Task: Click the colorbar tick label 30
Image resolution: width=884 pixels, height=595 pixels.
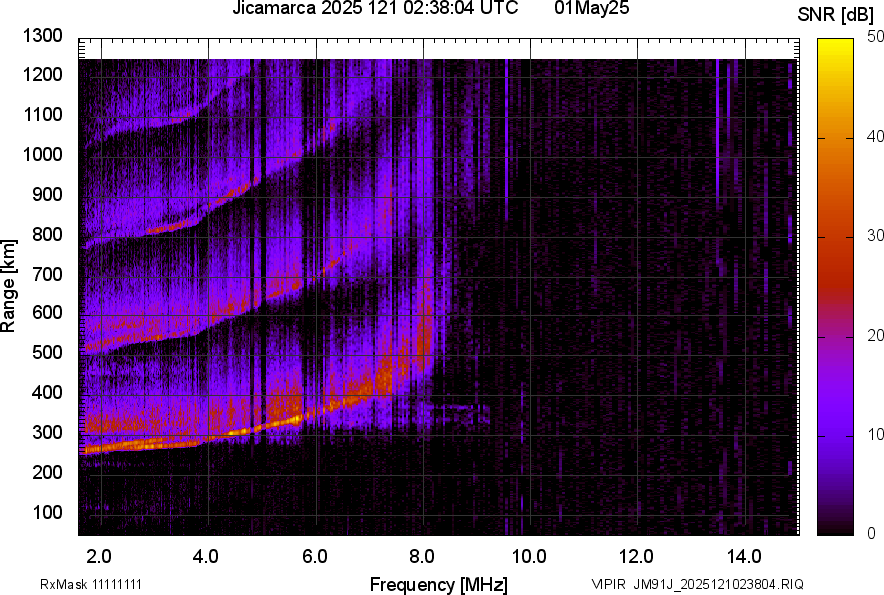Action: 876,235
